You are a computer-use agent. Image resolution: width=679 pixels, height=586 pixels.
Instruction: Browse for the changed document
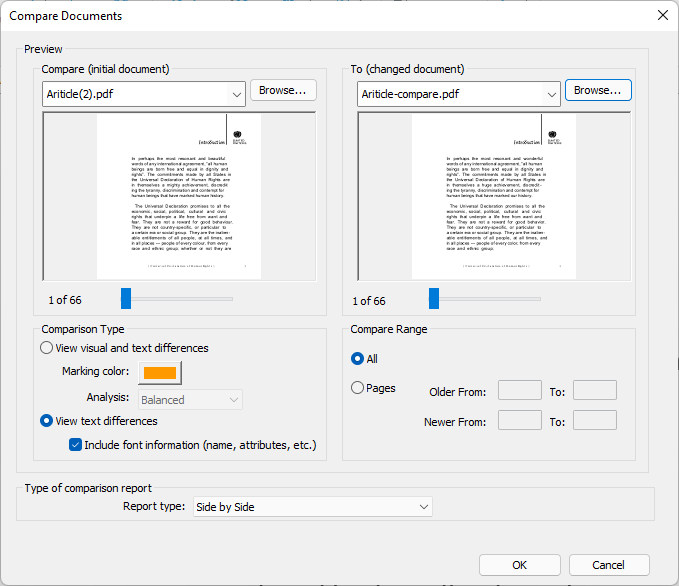click(598, 90)
